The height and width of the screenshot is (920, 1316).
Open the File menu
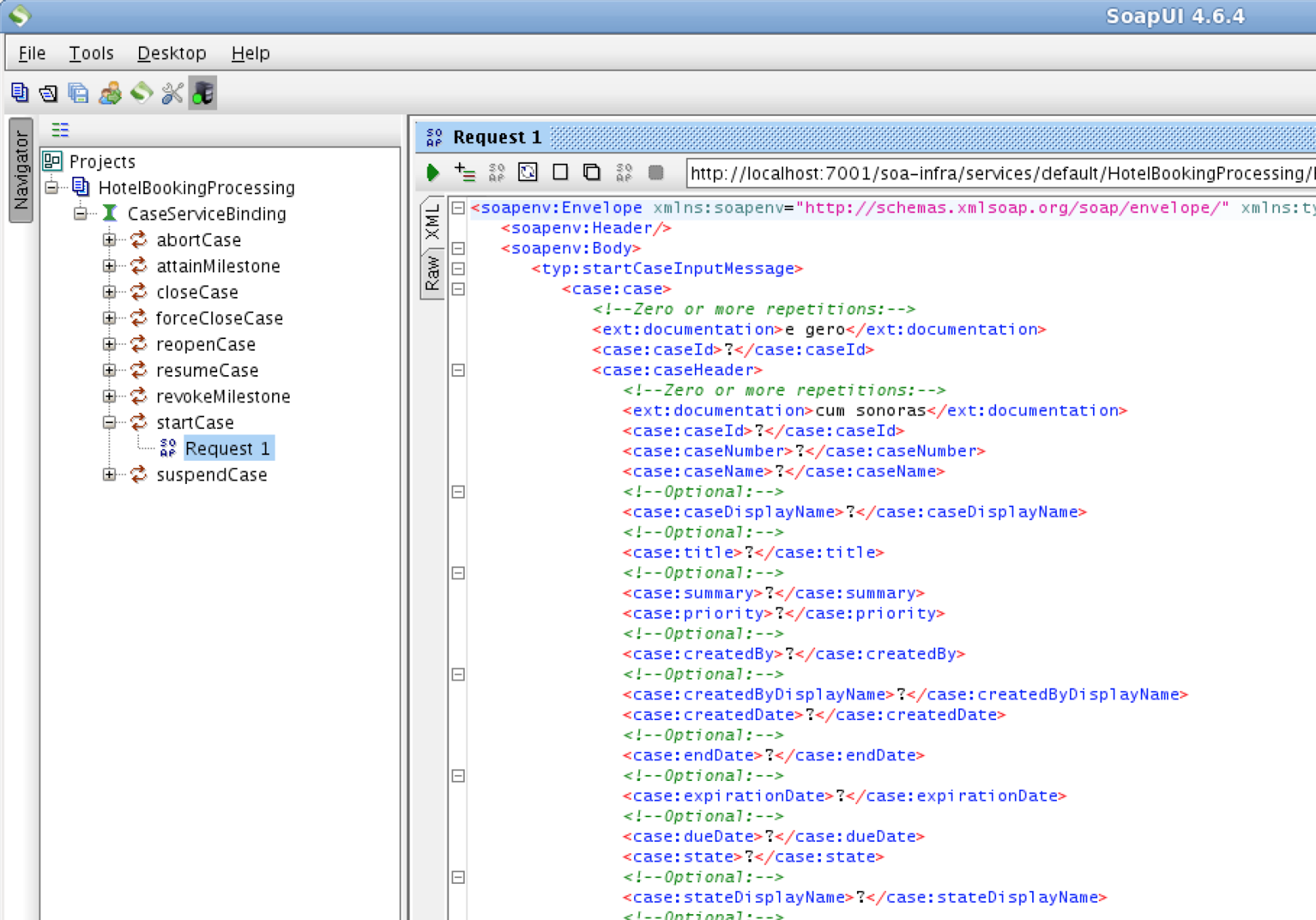pos(32,53)
